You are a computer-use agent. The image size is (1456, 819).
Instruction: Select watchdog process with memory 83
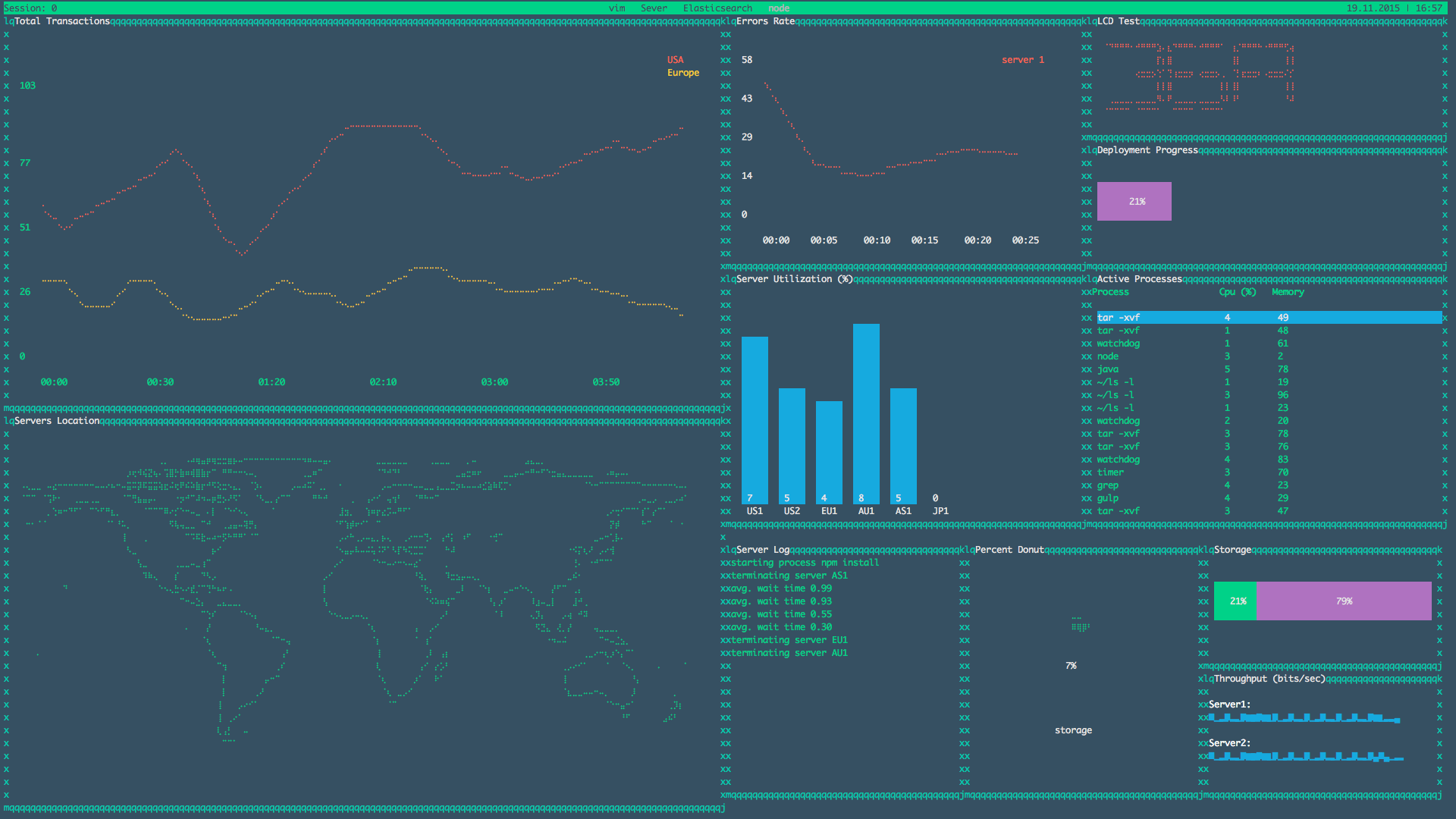(x=1269, y=460)
